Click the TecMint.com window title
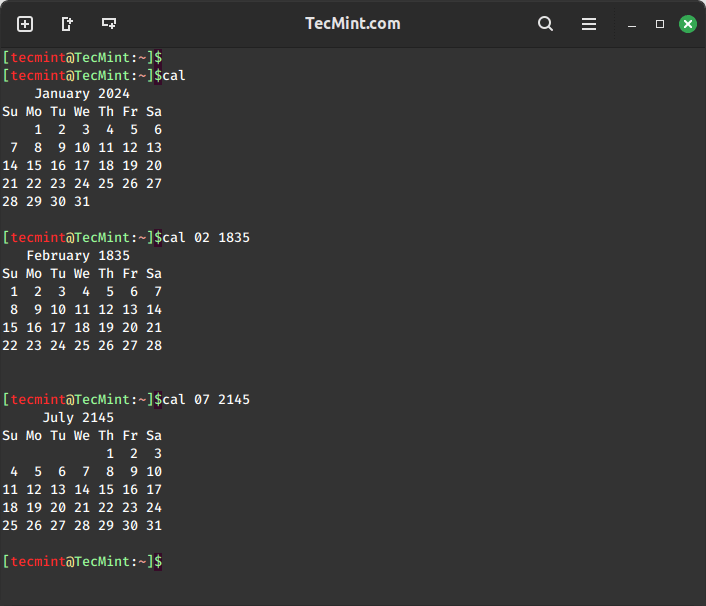 click(352, 24)
